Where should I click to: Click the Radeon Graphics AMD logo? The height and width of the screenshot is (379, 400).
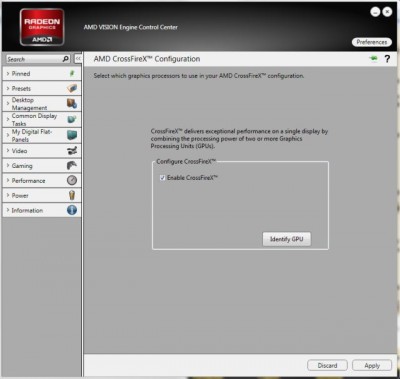(x=42, y=27)
